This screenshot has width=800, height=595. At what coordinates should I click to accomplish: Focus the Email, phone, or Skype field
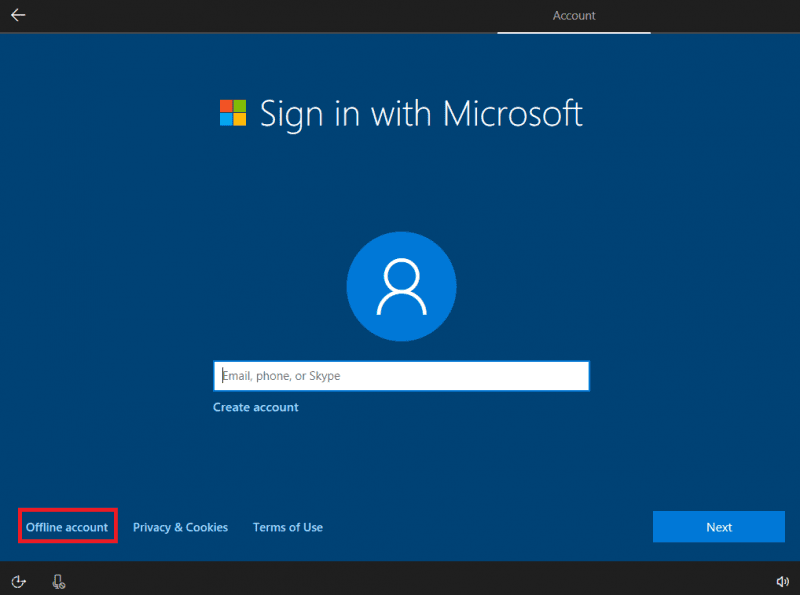(402, 376)
